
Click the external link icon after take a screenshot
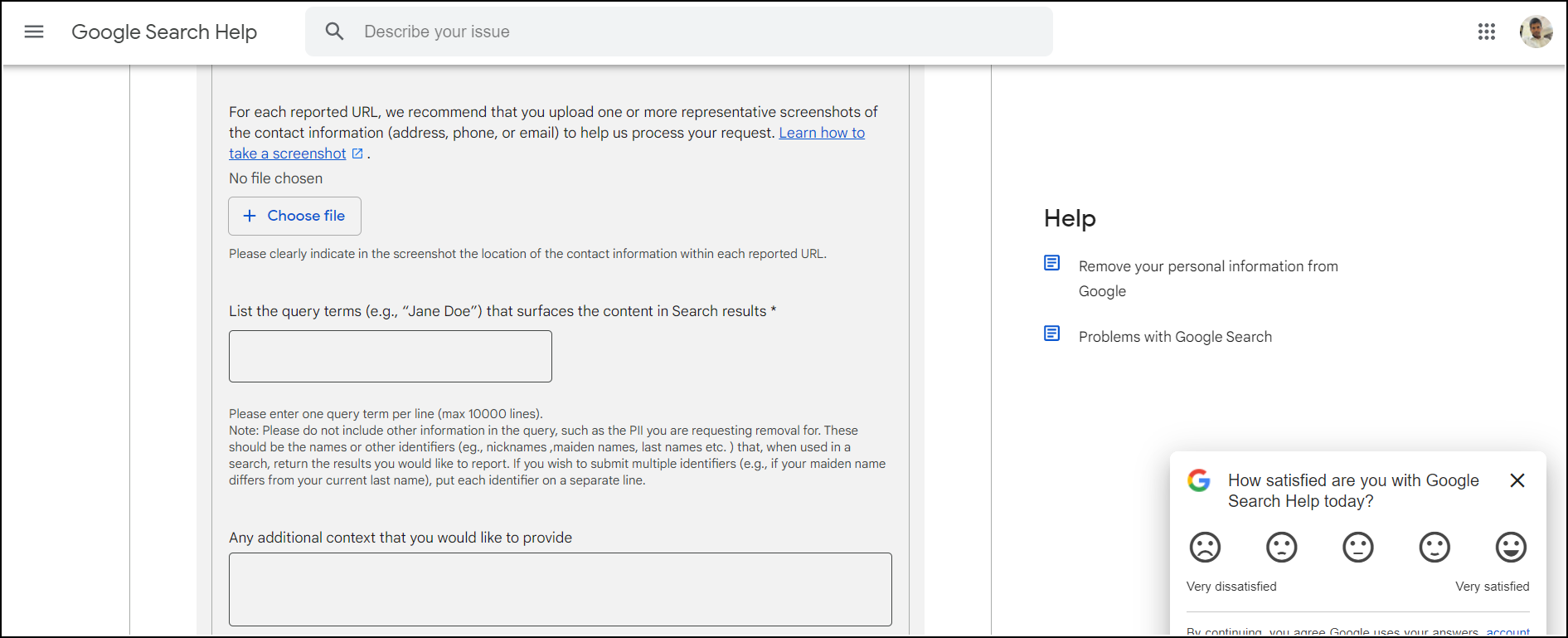[x=357, y=153]
